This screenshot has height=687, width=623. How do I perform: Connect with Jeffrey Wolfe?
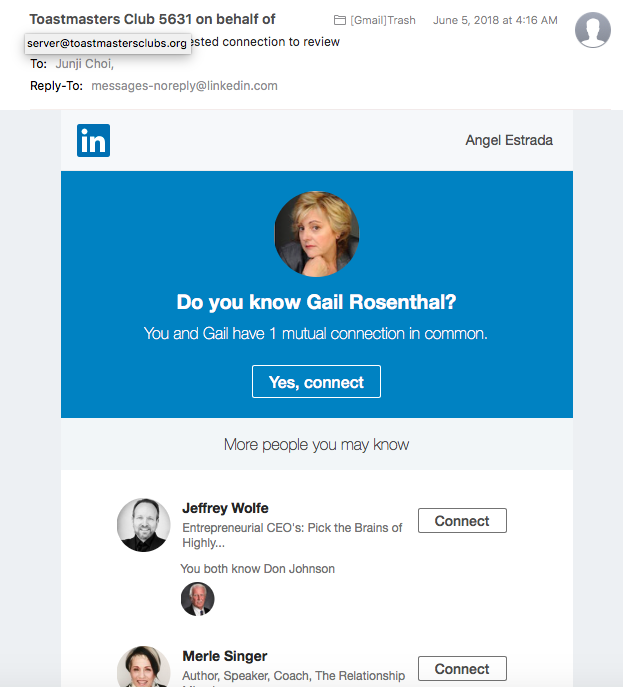point(462,521)
